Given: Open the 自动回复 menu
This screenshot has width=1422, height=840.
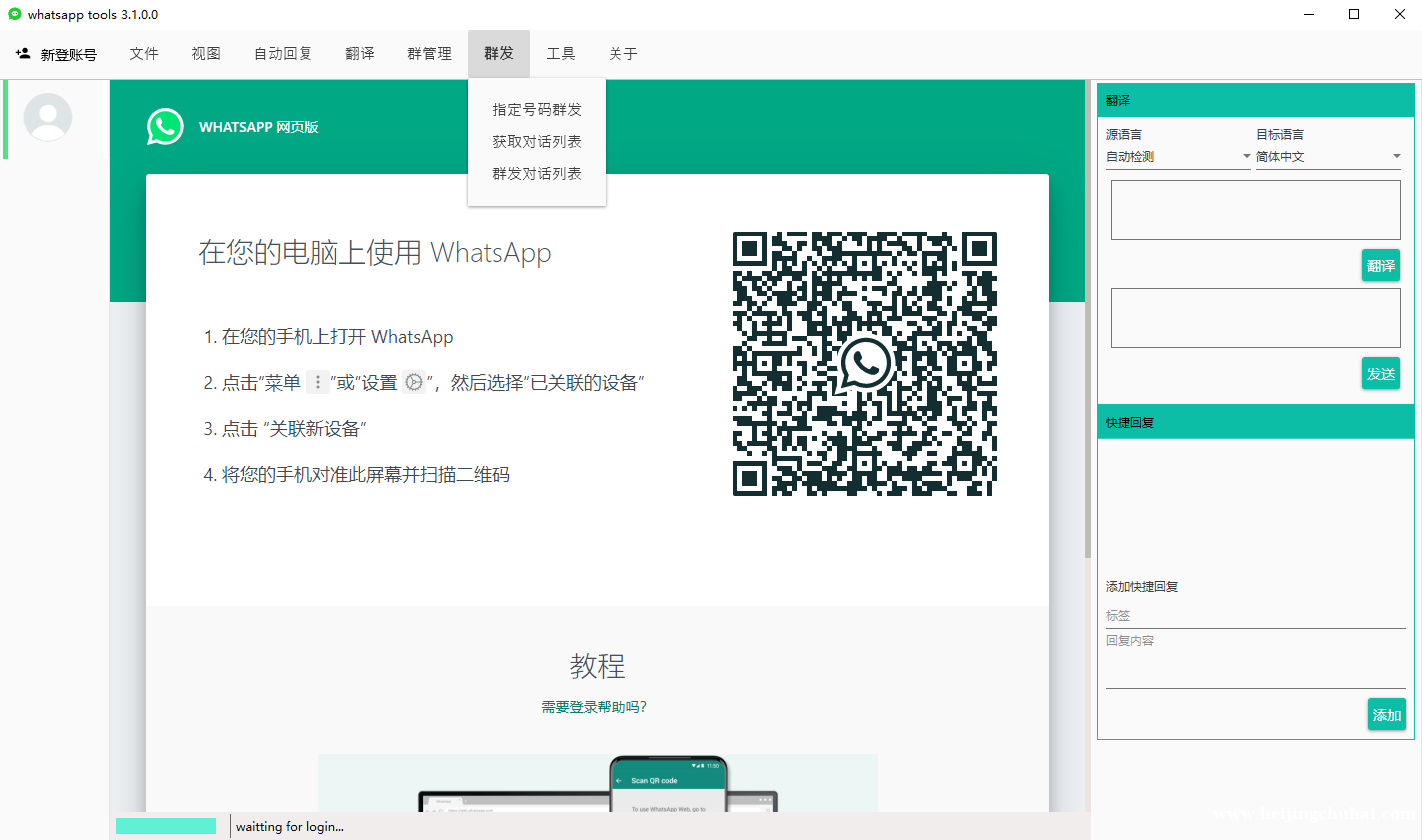Looking at the screenshot, I should (283, 54).
